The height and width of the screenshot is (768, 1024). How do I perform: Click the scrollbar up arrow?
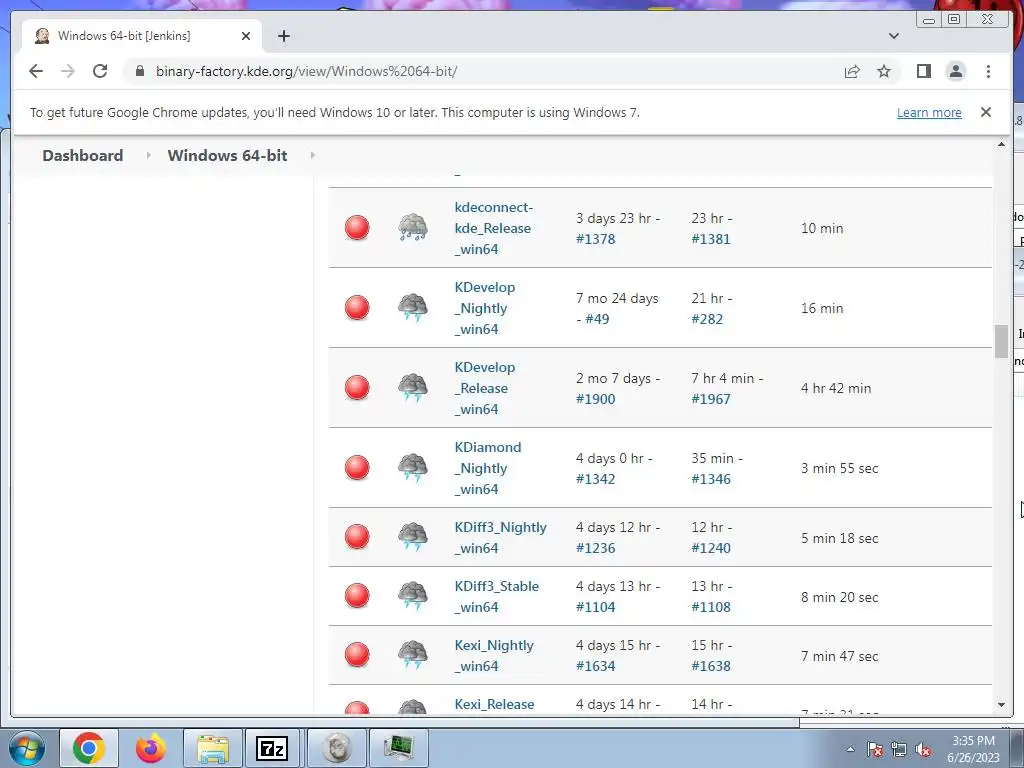coord(1001,144)
